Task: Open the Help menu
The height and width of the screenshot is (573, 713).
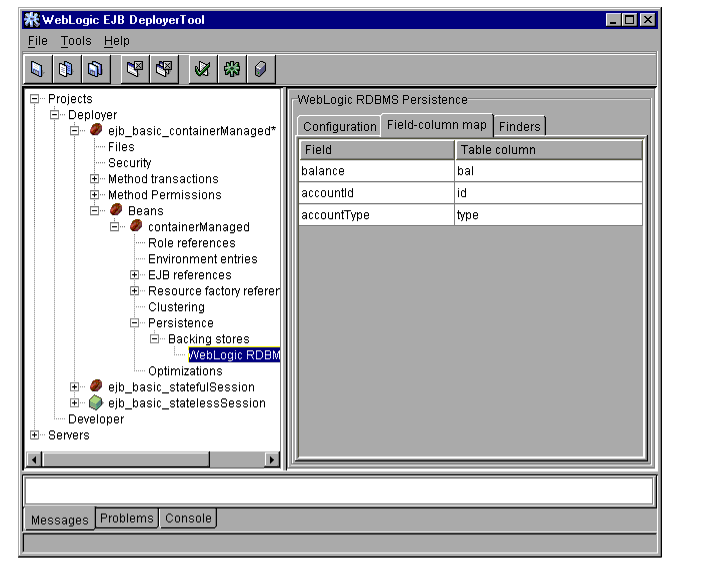Action: [117, 41]
